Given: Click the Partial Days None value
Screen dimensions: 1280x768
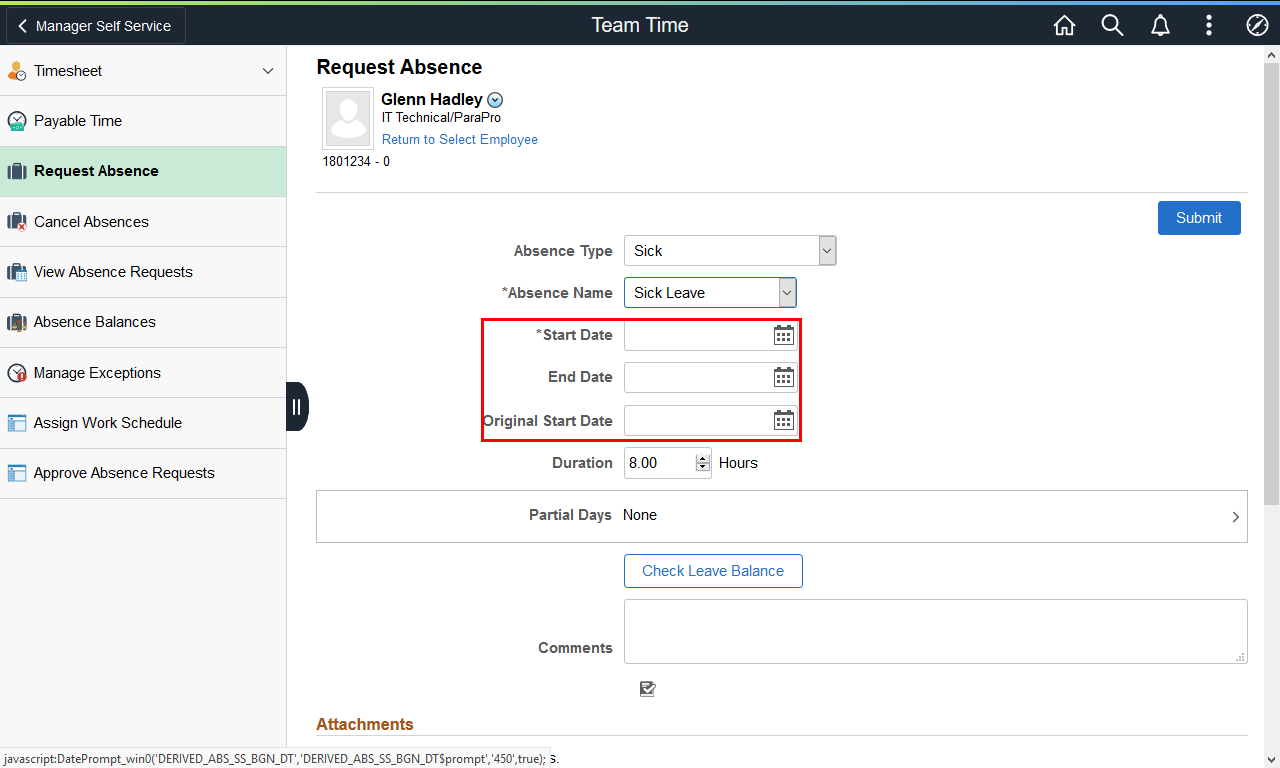Looking at the screenshot, I should [x=640, y=515].
